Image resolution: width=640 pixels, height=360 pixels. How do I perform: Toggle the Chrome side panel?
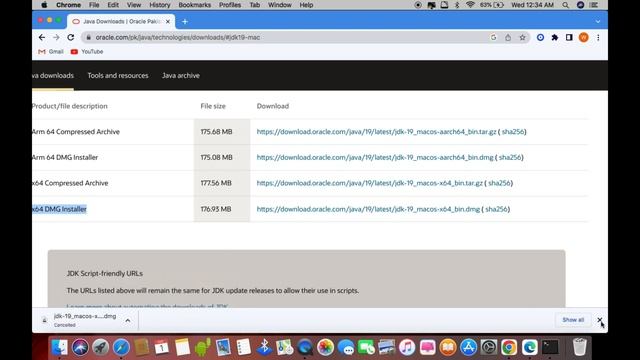click(x=569, y=37)
